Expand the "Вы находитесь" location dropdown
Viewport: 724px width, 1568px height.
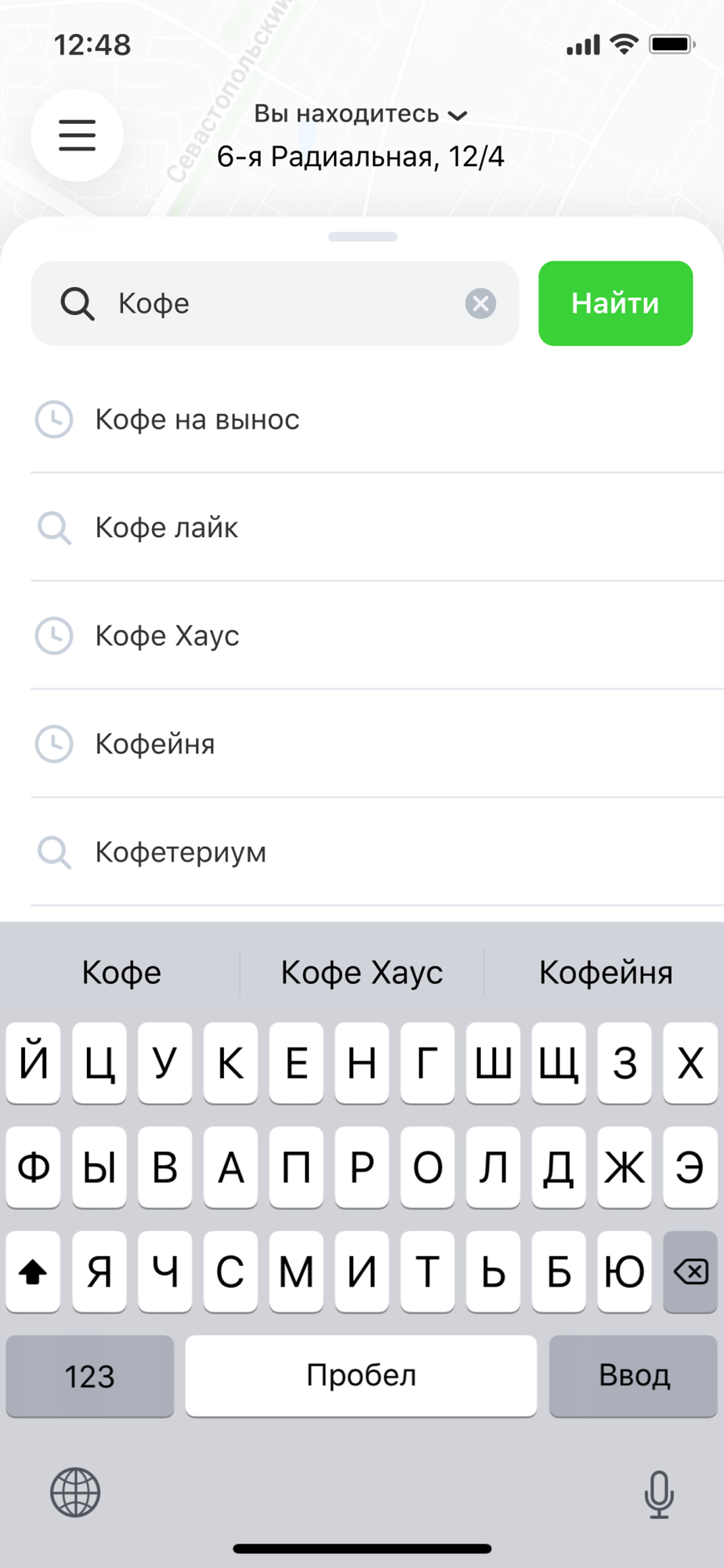[x=360, y=114]
